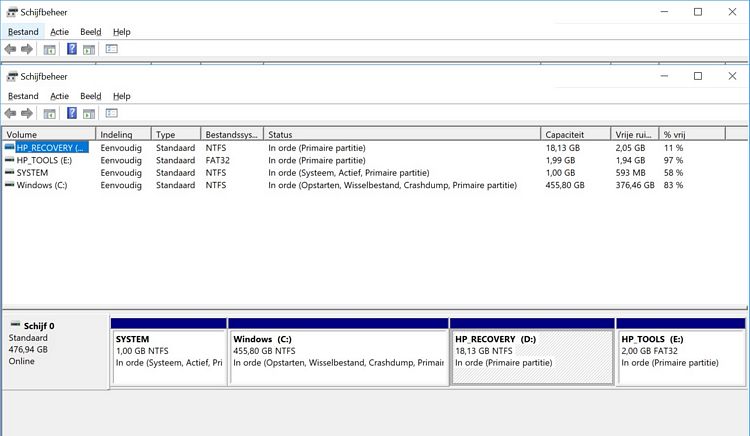Viewport: 750px width, 436px height.
Task: Sort by Indeling column header
Action: [123, 134]
